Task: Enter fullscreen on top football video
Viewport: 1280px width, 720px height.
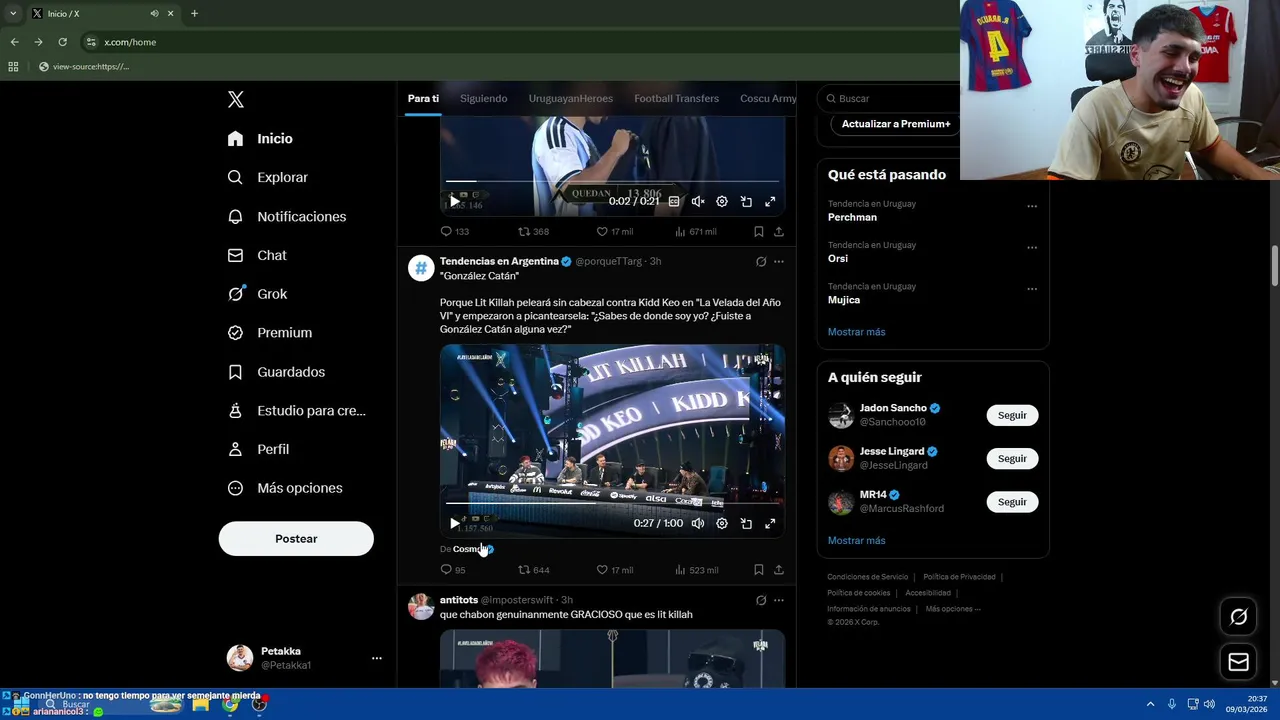Action: click(x=770, y=201)
